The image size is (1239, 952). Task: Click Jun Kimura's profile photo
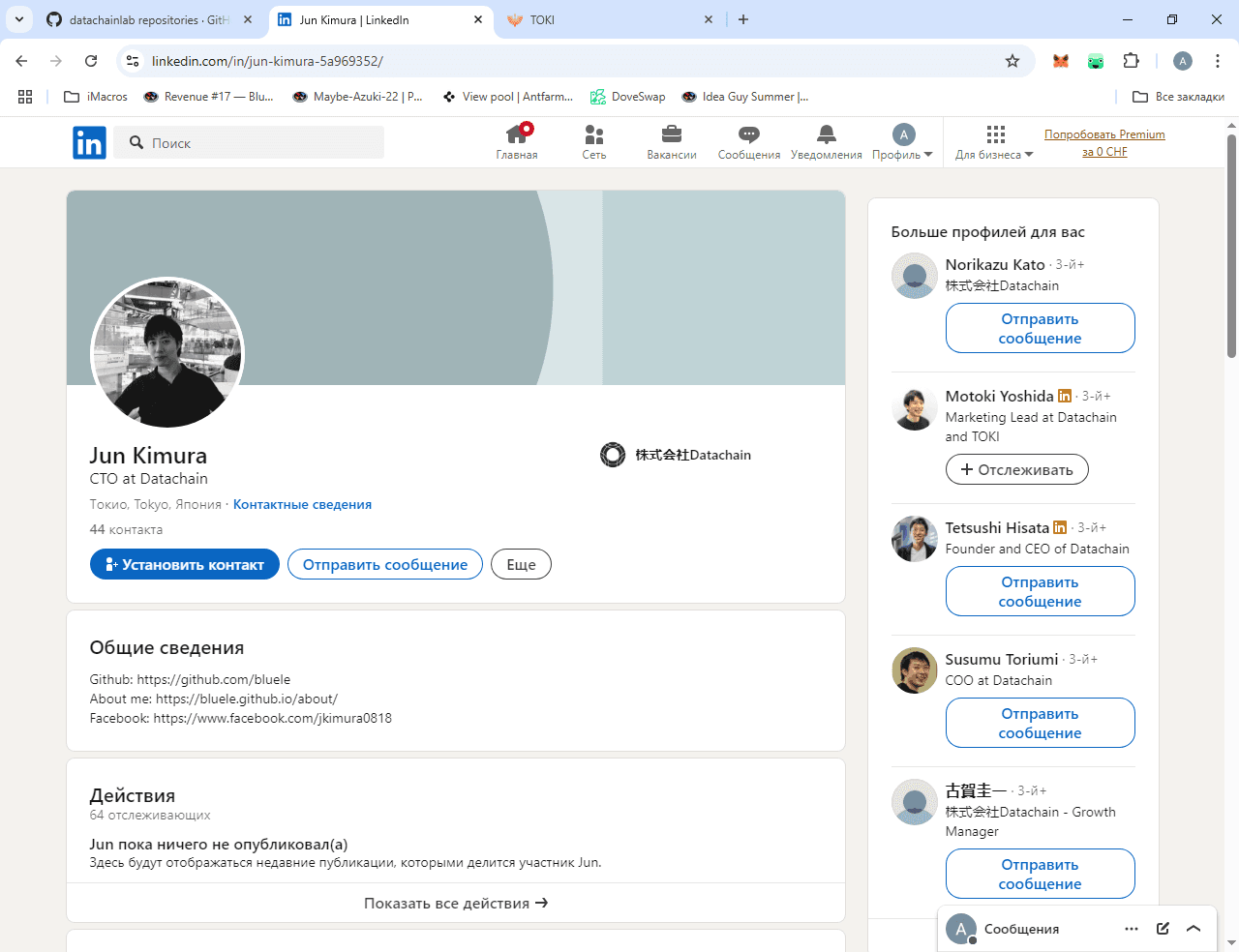167,354
